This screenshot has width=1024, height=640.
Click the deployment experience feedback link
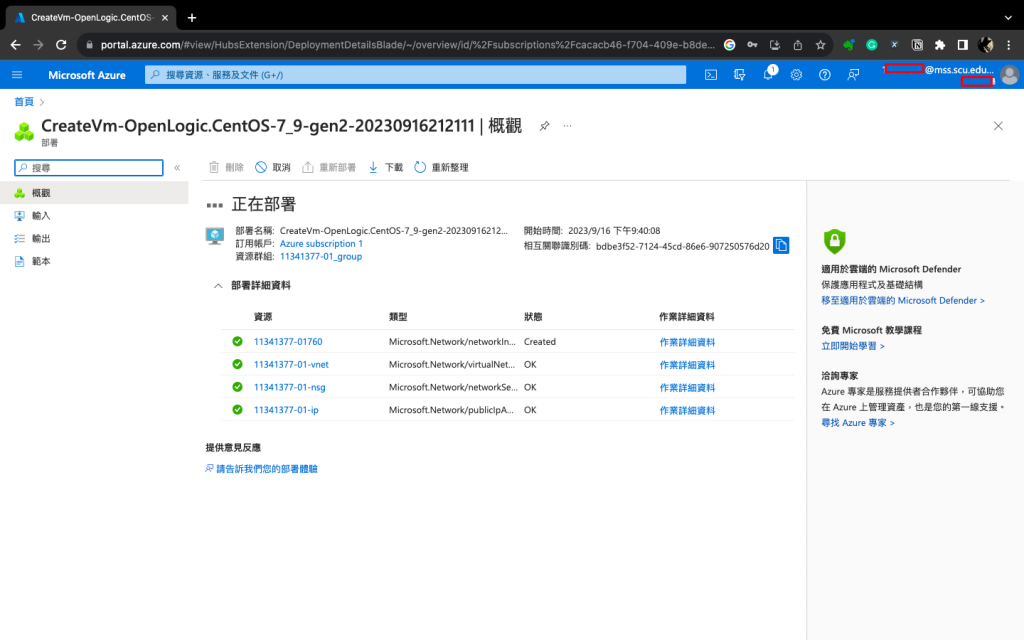(x=266, y=469)
